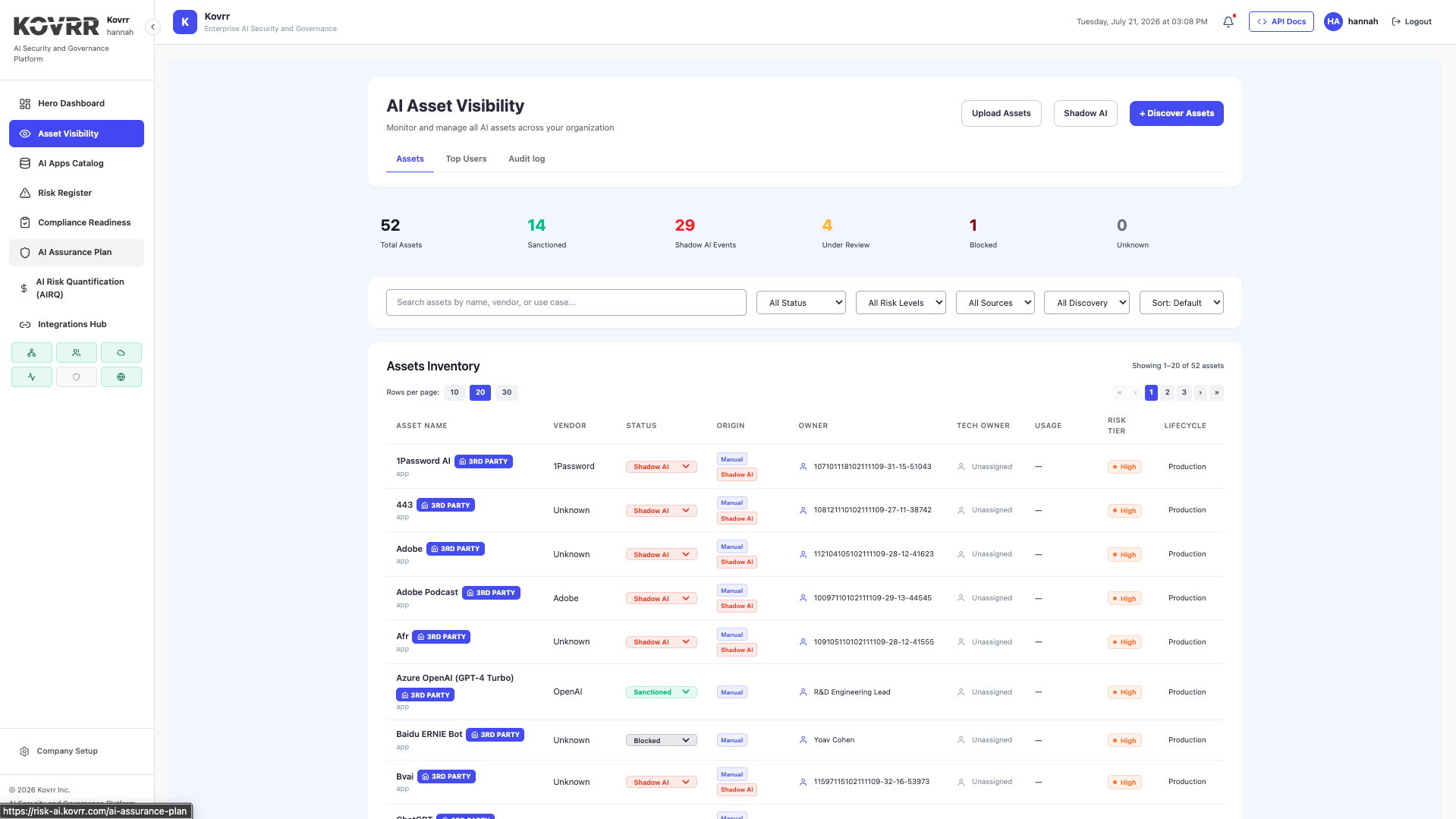Open the AI Apps Catalog database icon

pos(25,163)
